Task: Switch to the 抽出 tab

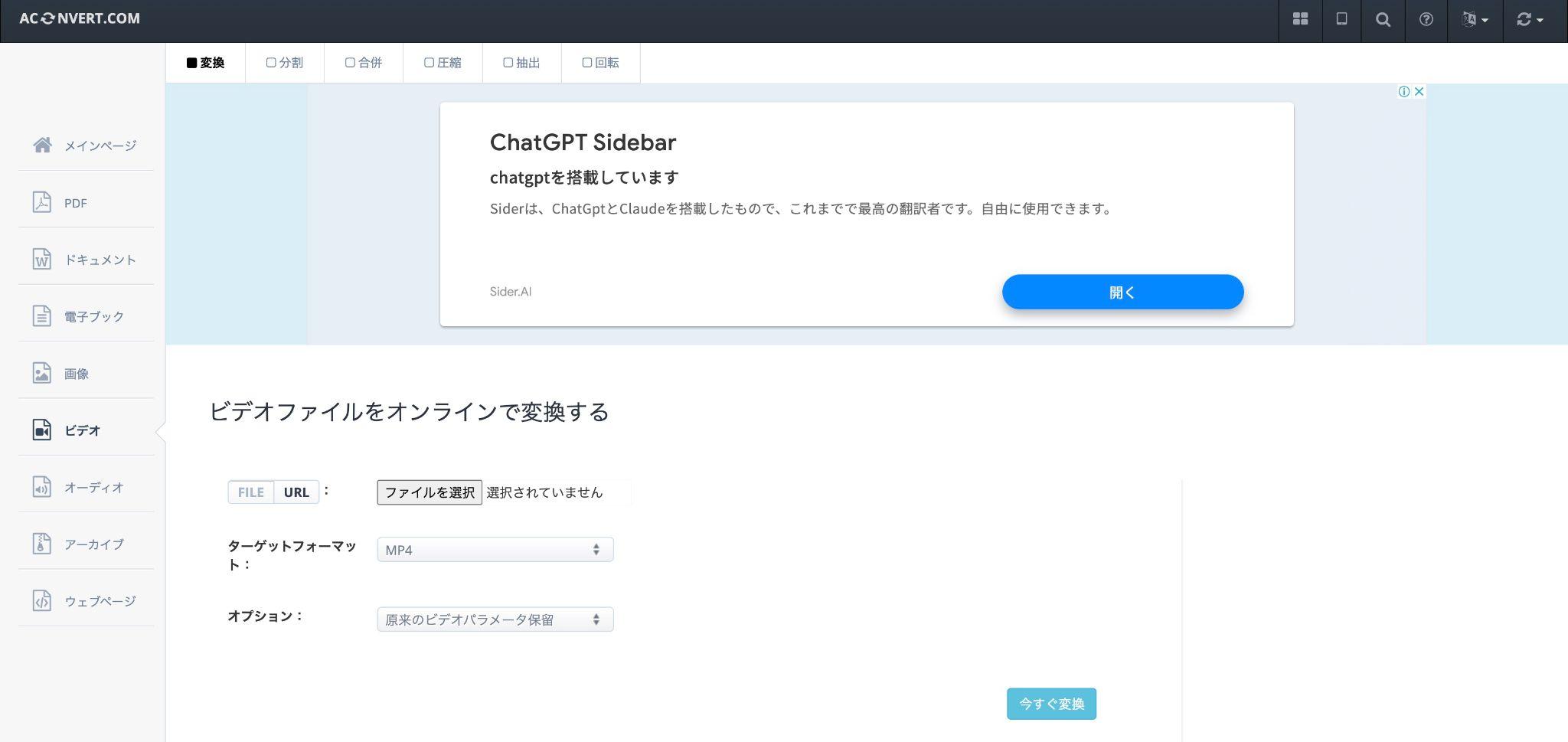Action: tap(521, 63)
